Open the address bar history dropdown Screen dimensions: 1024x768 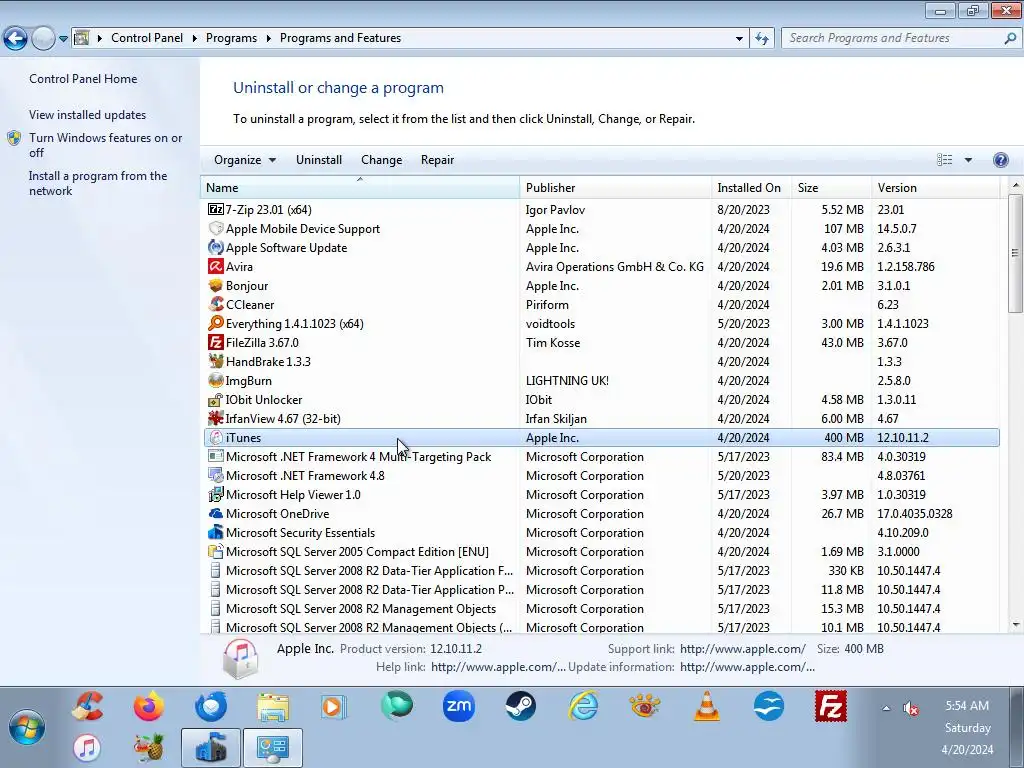[739, 39]
